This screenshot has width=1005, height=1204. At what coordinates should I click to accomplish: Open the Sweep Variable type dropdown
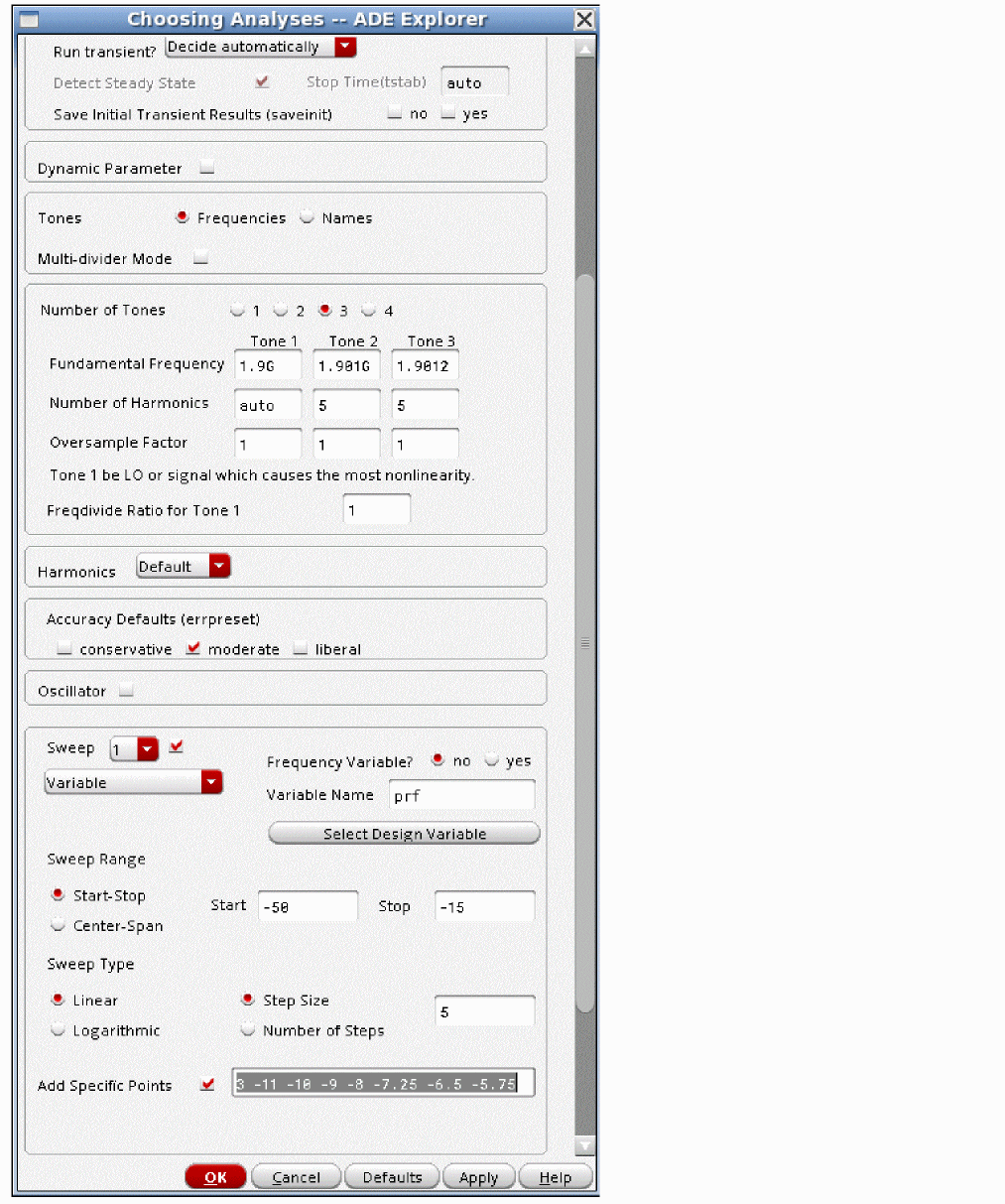point(211,782)
